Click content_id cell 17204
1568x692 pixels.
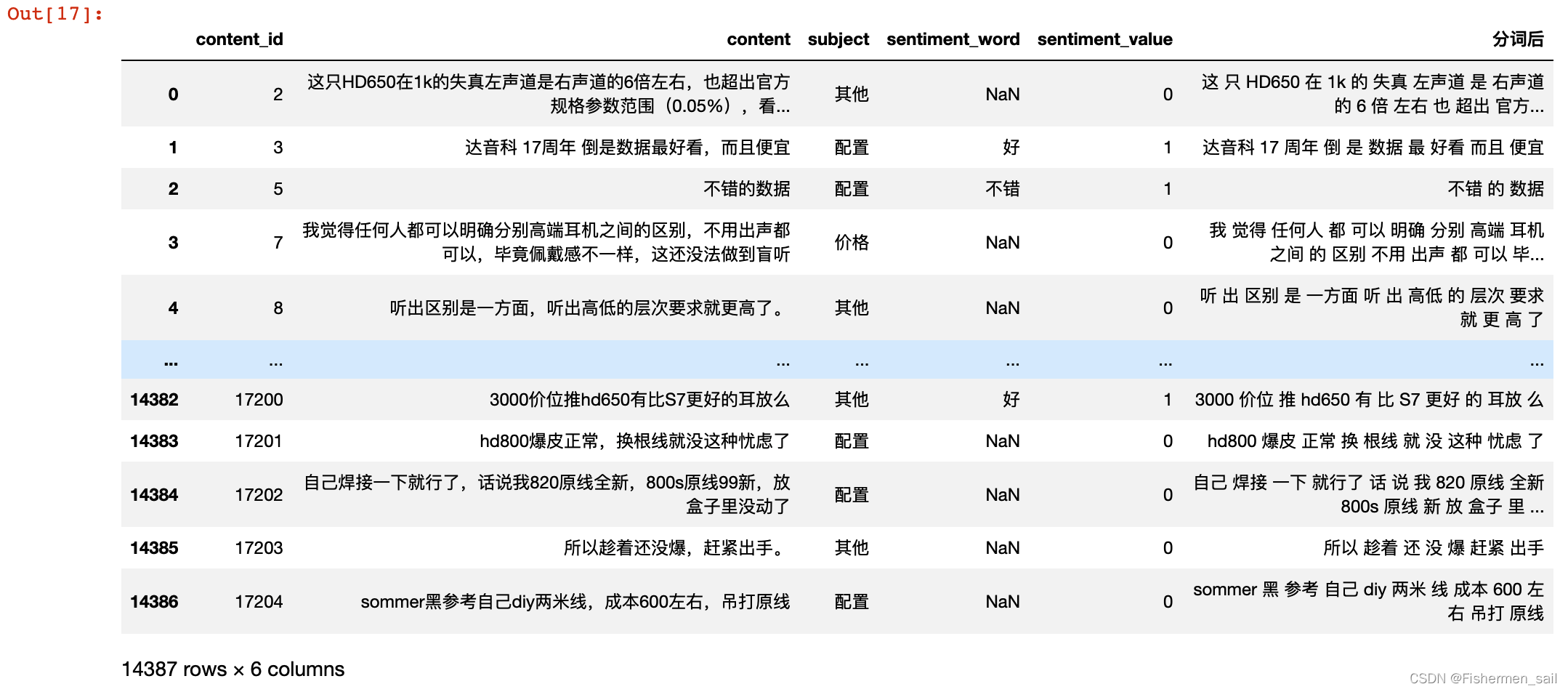coord(259,602)
